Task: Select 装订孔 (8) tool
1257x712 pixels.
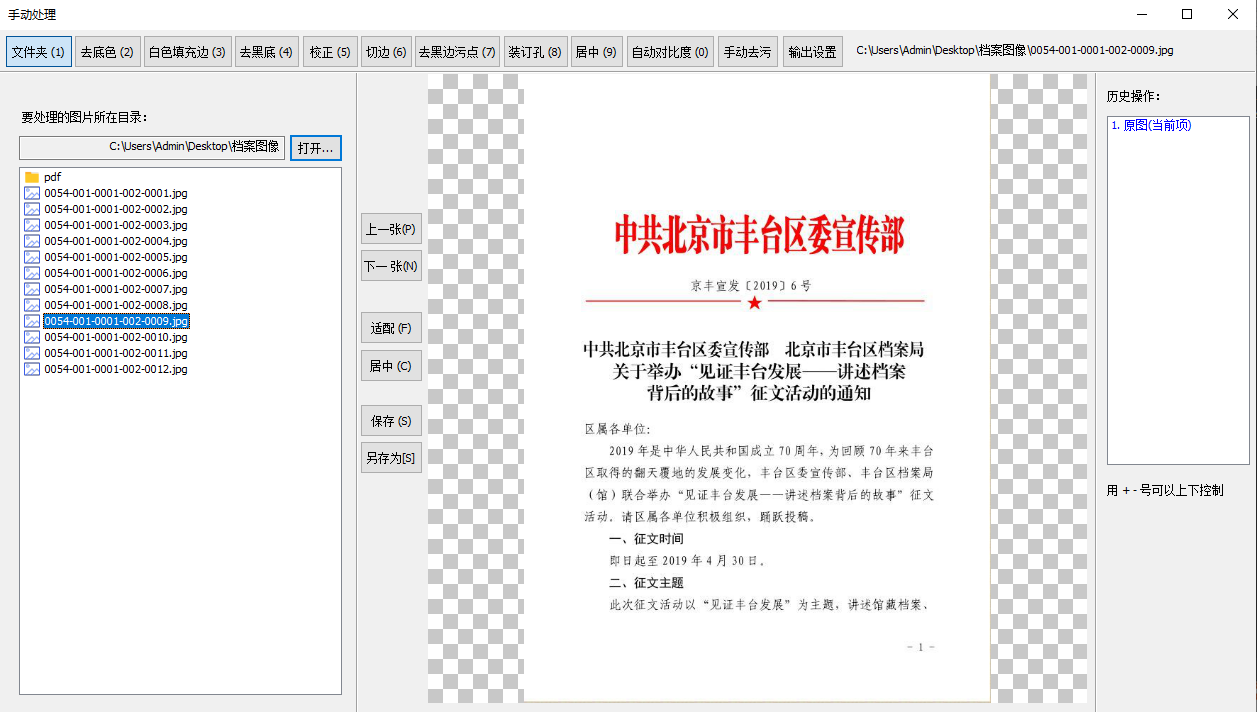Action: pos(534,52)
